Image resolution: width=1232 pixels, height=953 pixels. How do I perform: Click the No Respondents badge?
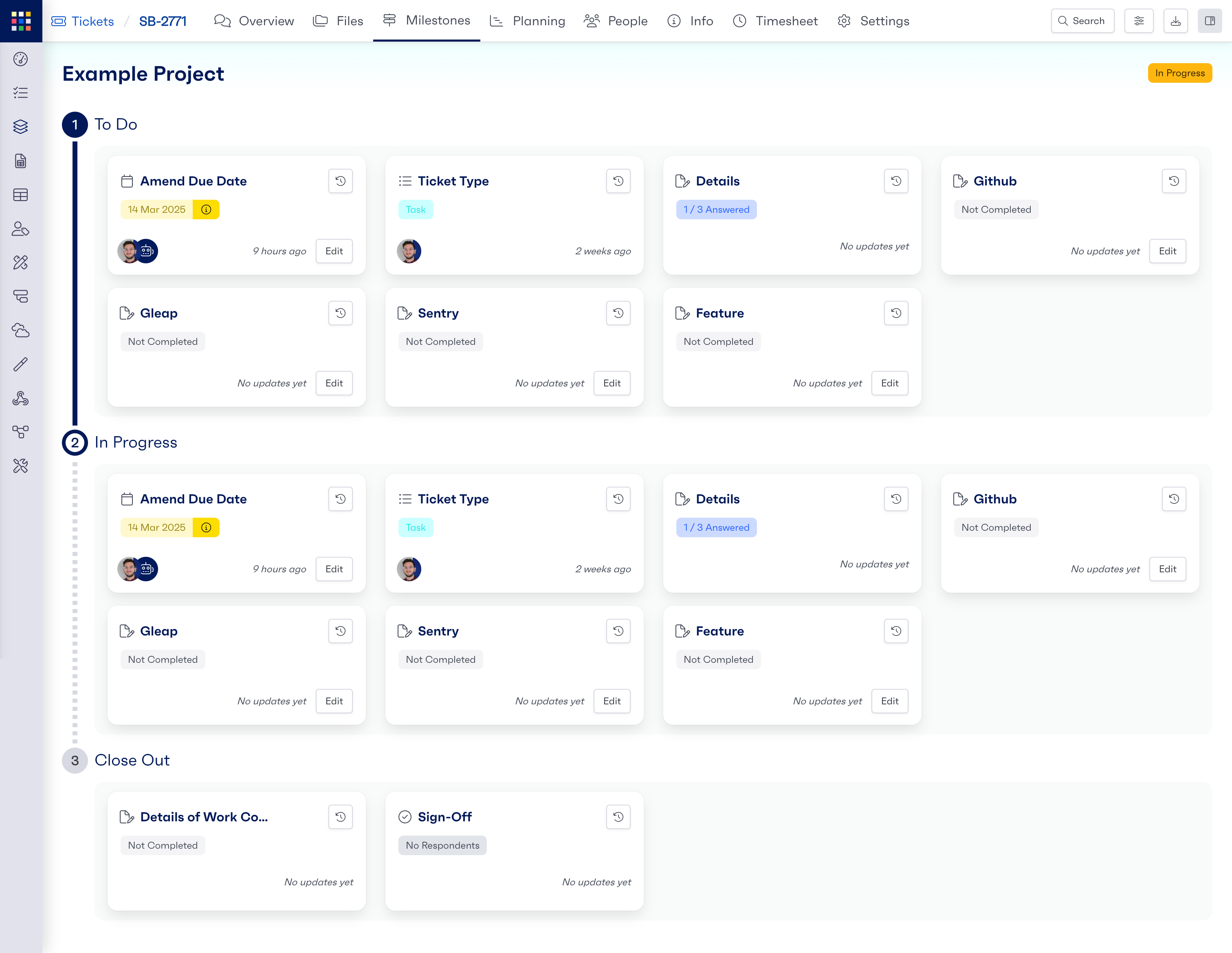click(x=442, y=845)
